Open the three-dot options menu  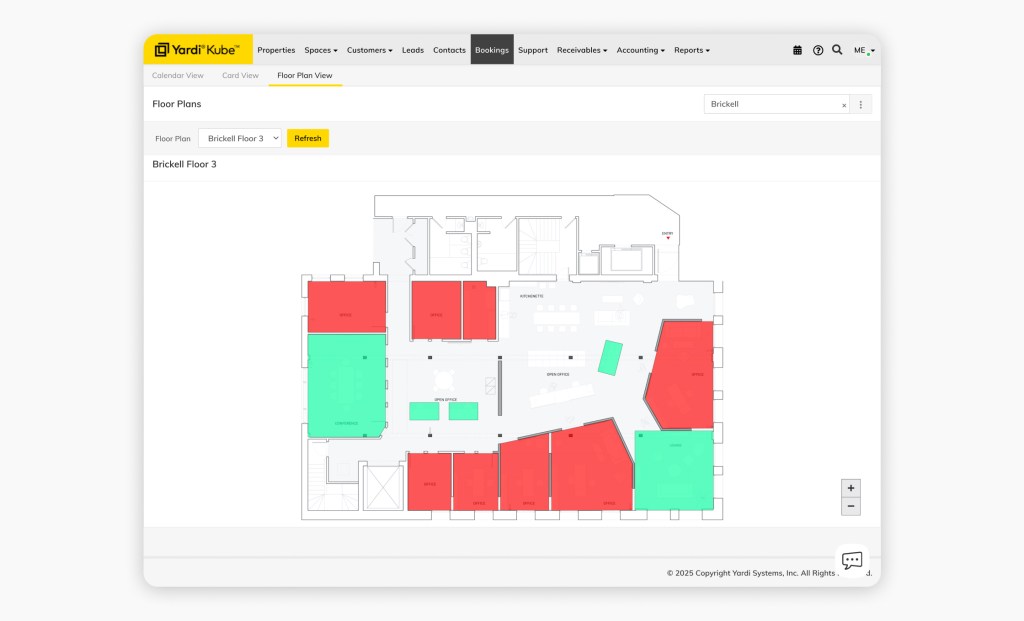pyautogui.click(x=861, y=104)
